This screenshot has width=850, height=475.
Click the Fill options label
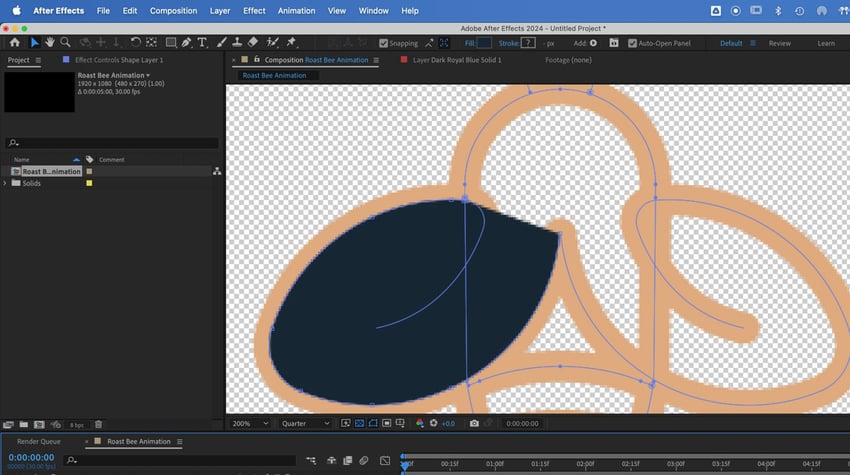point(469,43)
